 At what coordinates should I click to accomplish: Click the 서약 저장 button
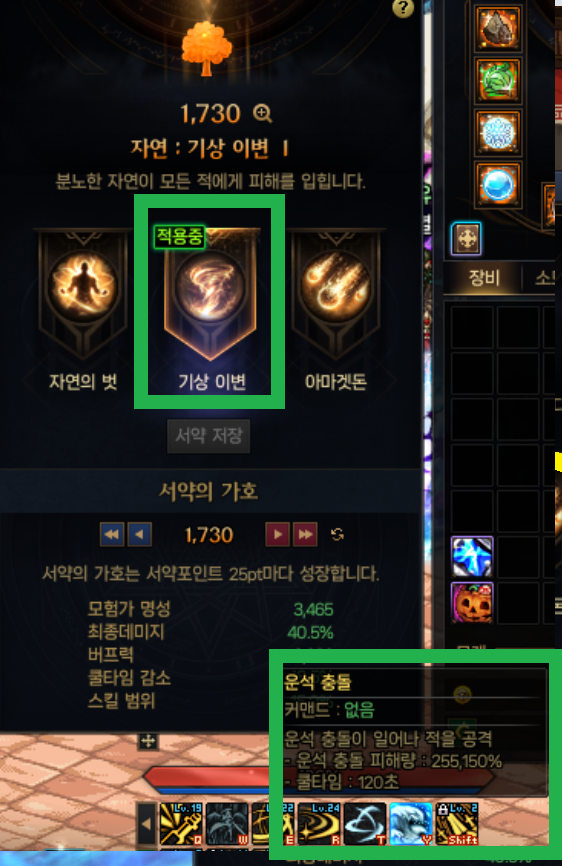[209, 436]
